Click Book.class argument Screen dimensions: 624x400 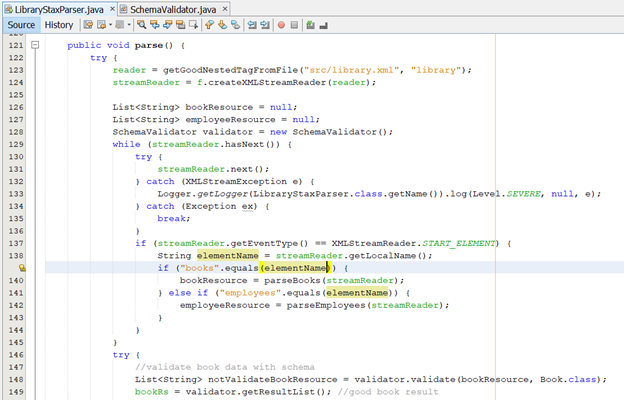(x=568, y=379)
